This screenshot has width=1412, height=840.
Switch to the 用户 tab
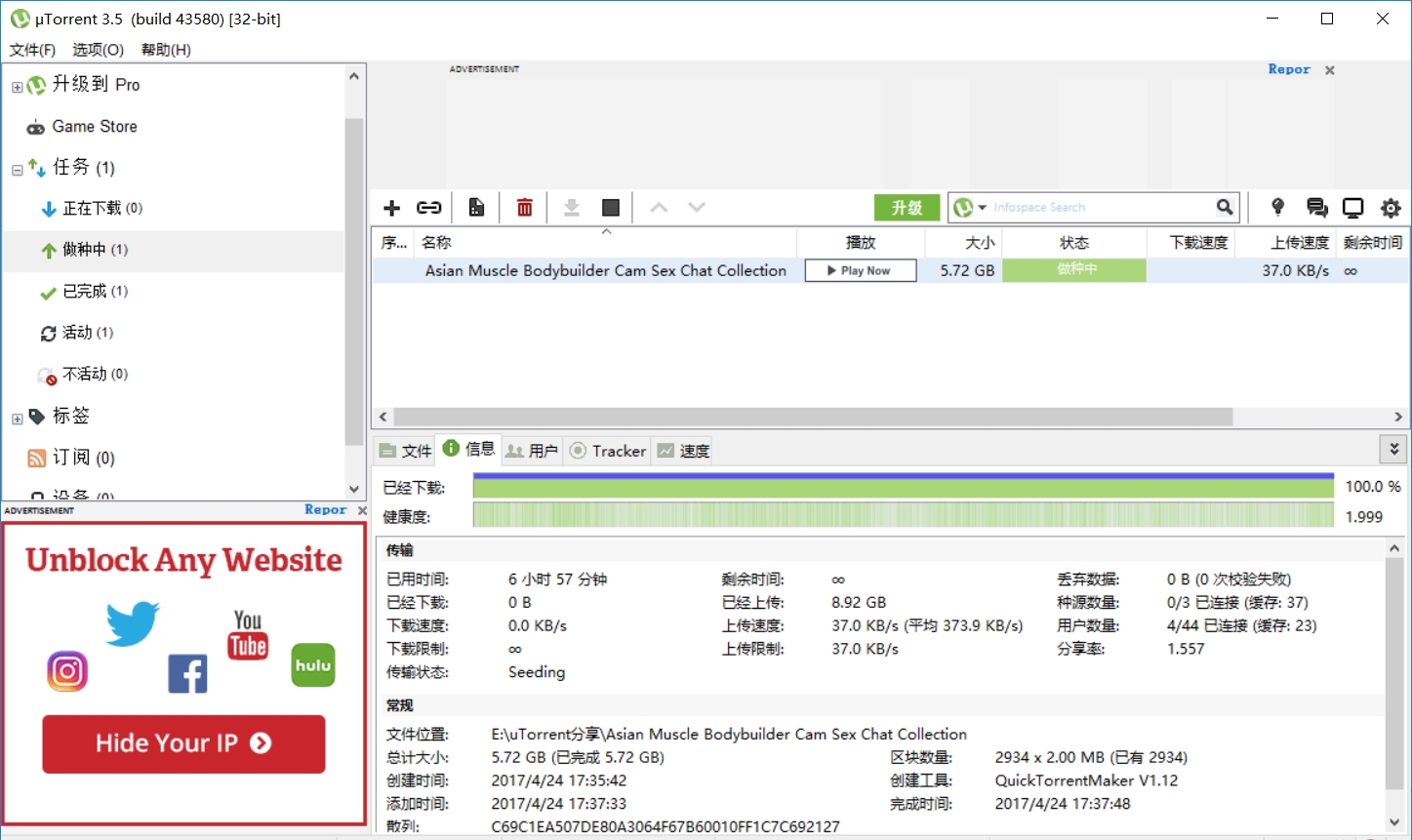pyautogui.click(x=532, y=451)
